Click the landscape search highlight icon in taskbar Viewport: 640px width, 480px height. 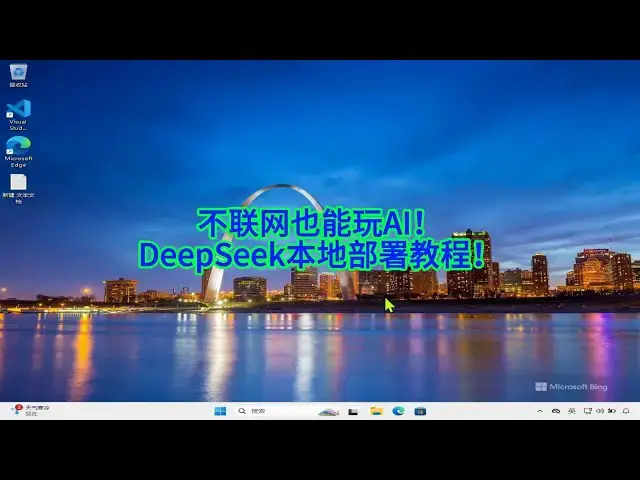[x=329, y=411]
